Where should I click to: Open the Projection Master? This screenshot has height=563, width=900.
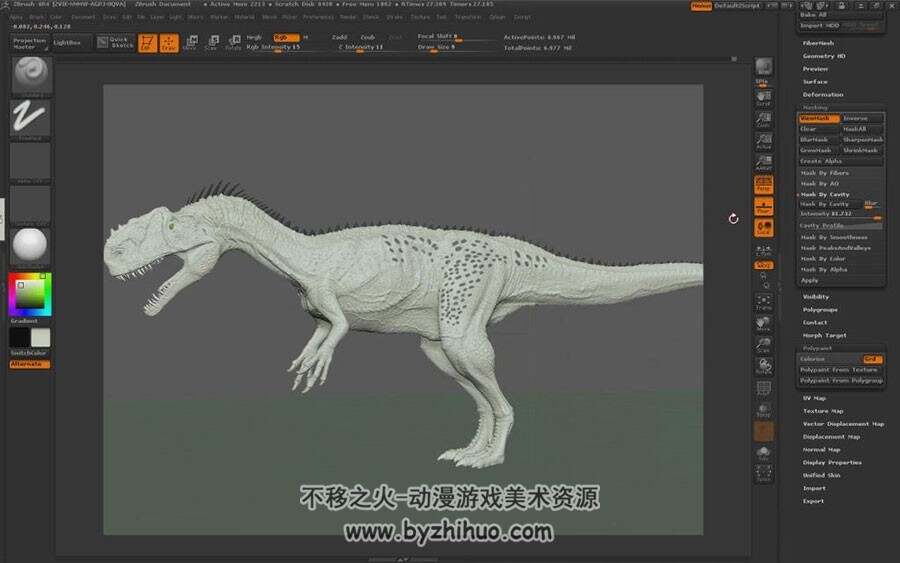pyautogui.click(x=30, y=43)
